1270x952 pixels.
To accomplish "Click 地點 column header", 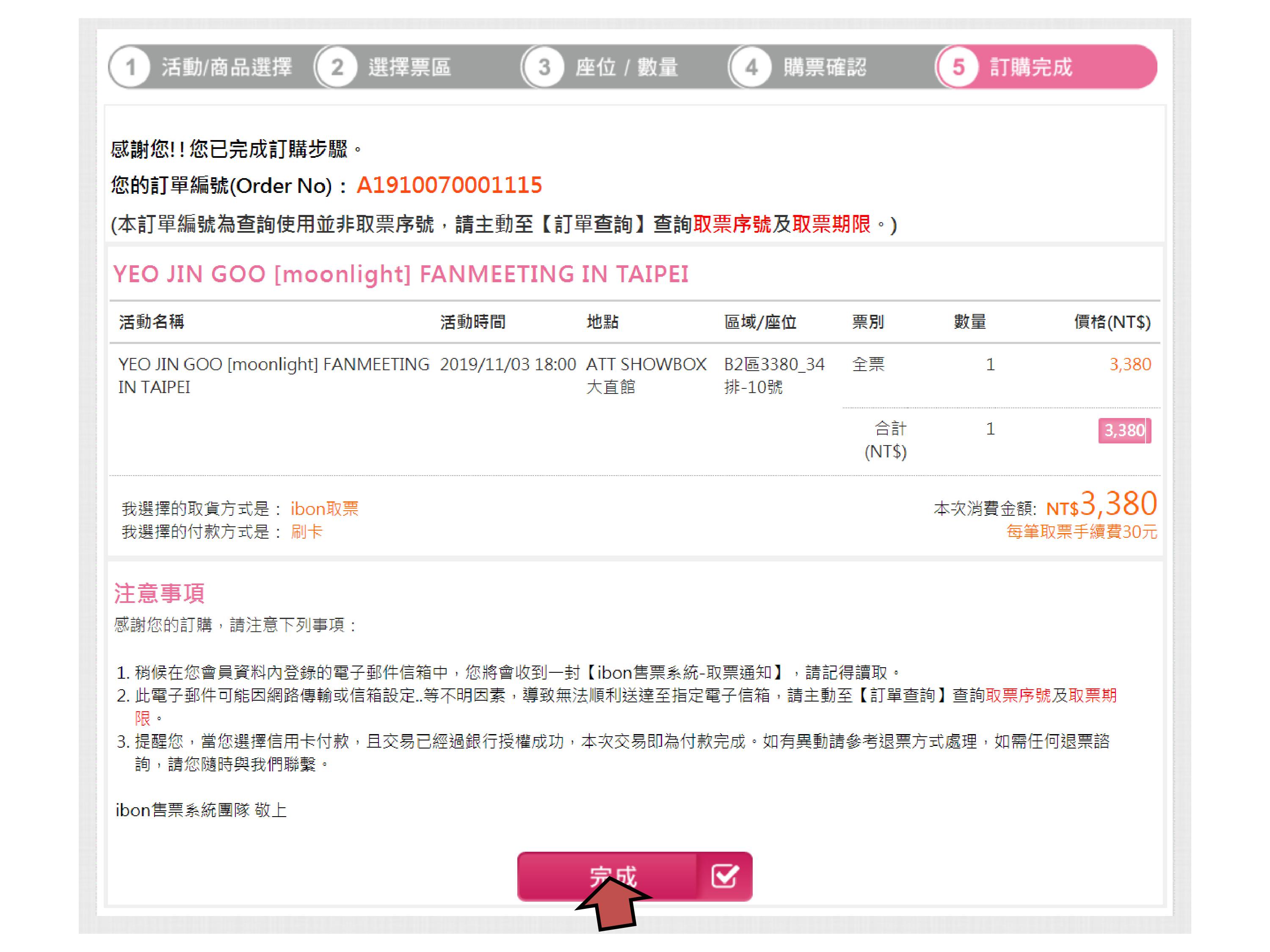I will [602, 322].
